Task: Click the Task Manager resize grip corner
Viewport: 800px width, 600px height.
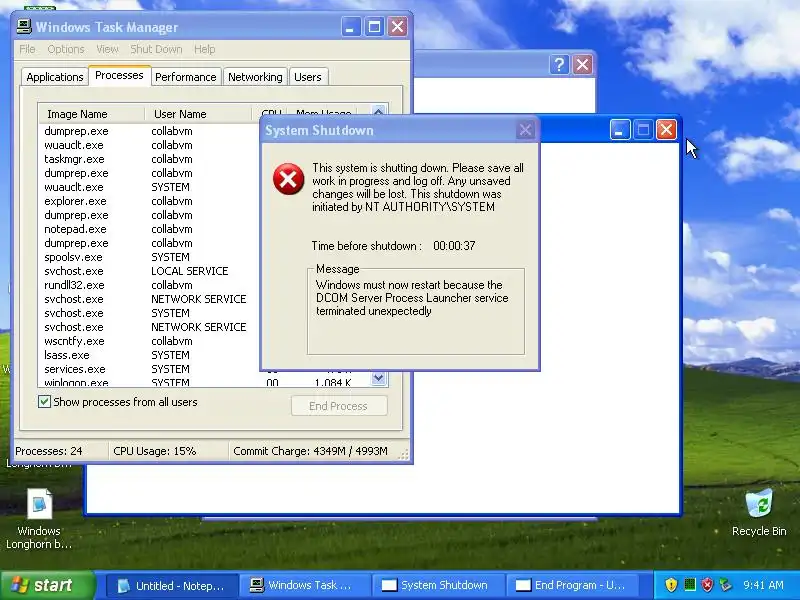Action: coord(404,455)
